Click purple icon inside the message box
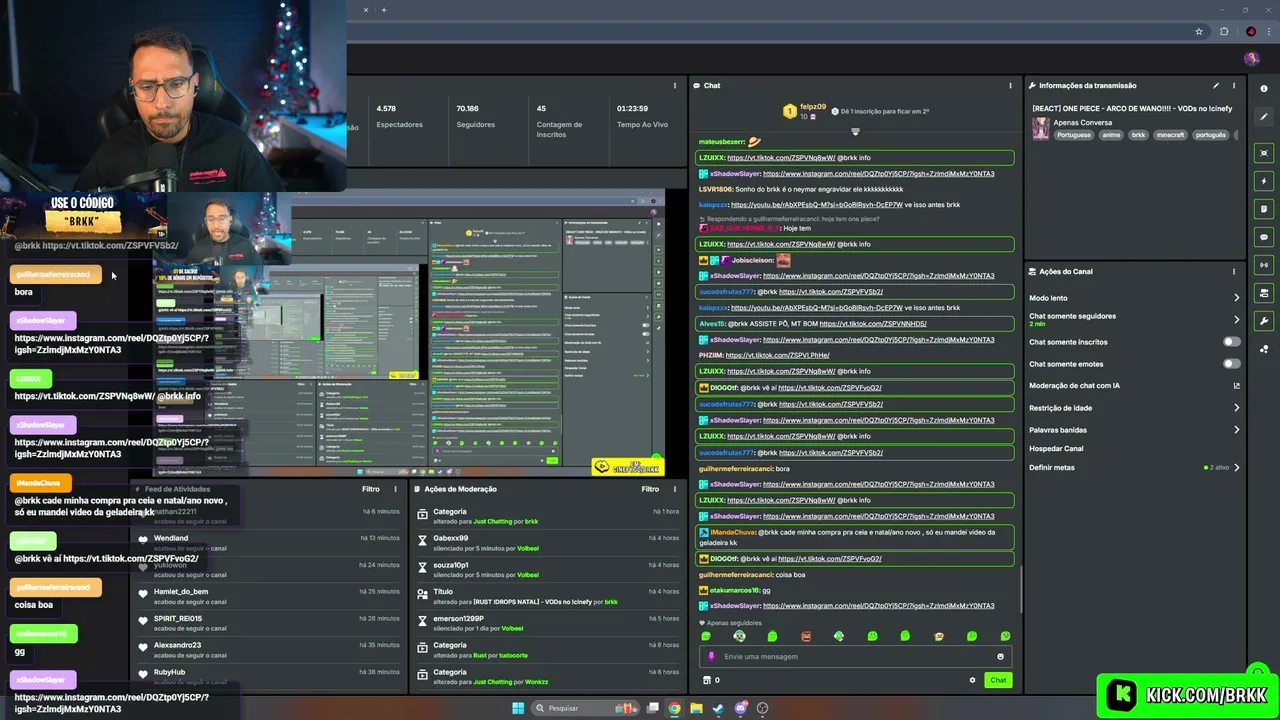The width and height of the screenshot is (1280, 720). (x=712, y=657)
